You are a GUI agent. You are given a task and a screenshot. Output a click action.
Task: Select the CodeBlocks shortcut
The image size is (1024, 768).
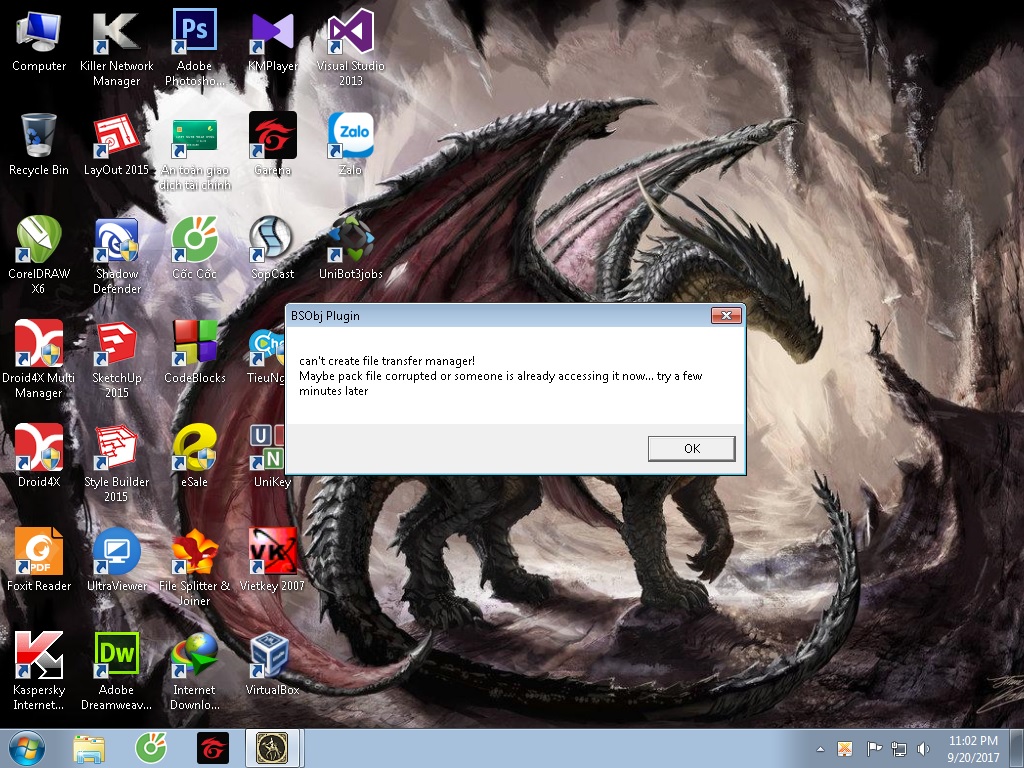[x=195, y=352]
